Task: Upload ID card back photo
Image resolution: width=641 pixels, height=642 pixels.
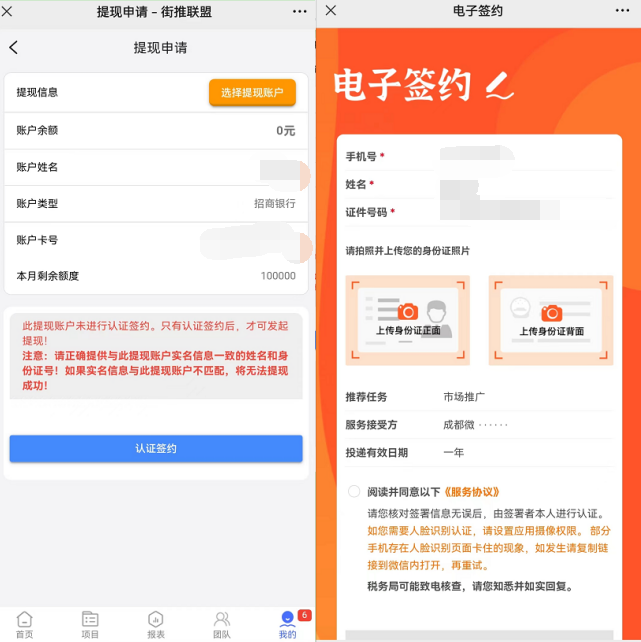Action: click(x=550, y=320)
